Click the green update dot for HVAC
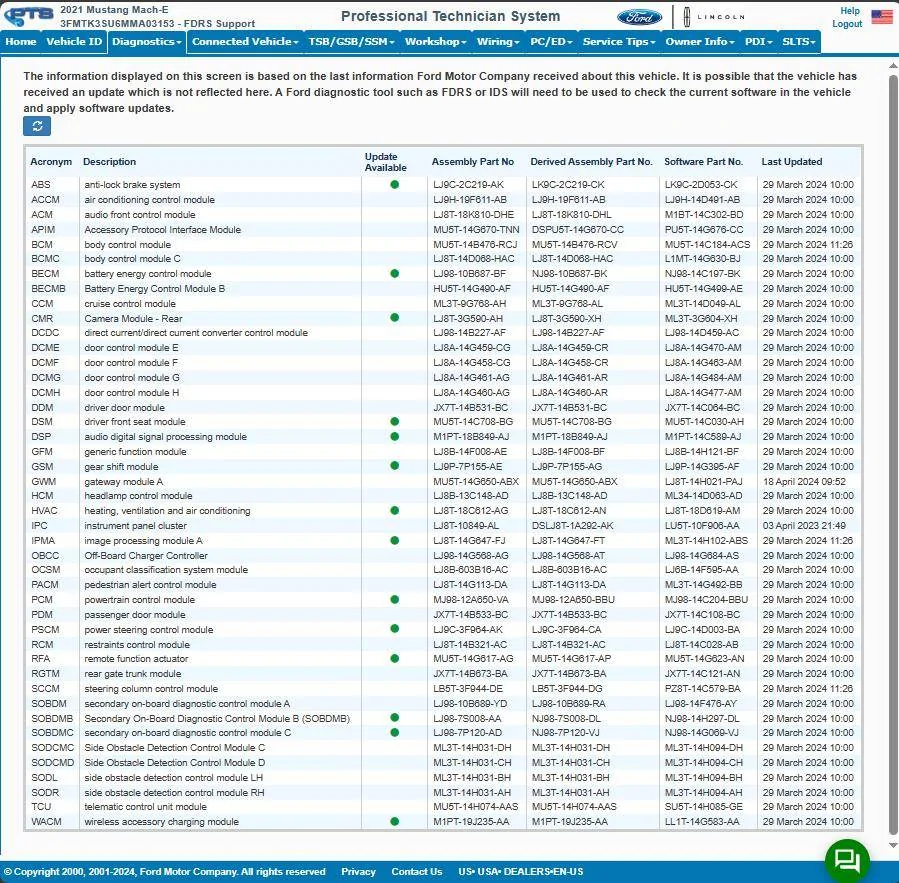Screen dimensions: 899x883 [394, 510]
